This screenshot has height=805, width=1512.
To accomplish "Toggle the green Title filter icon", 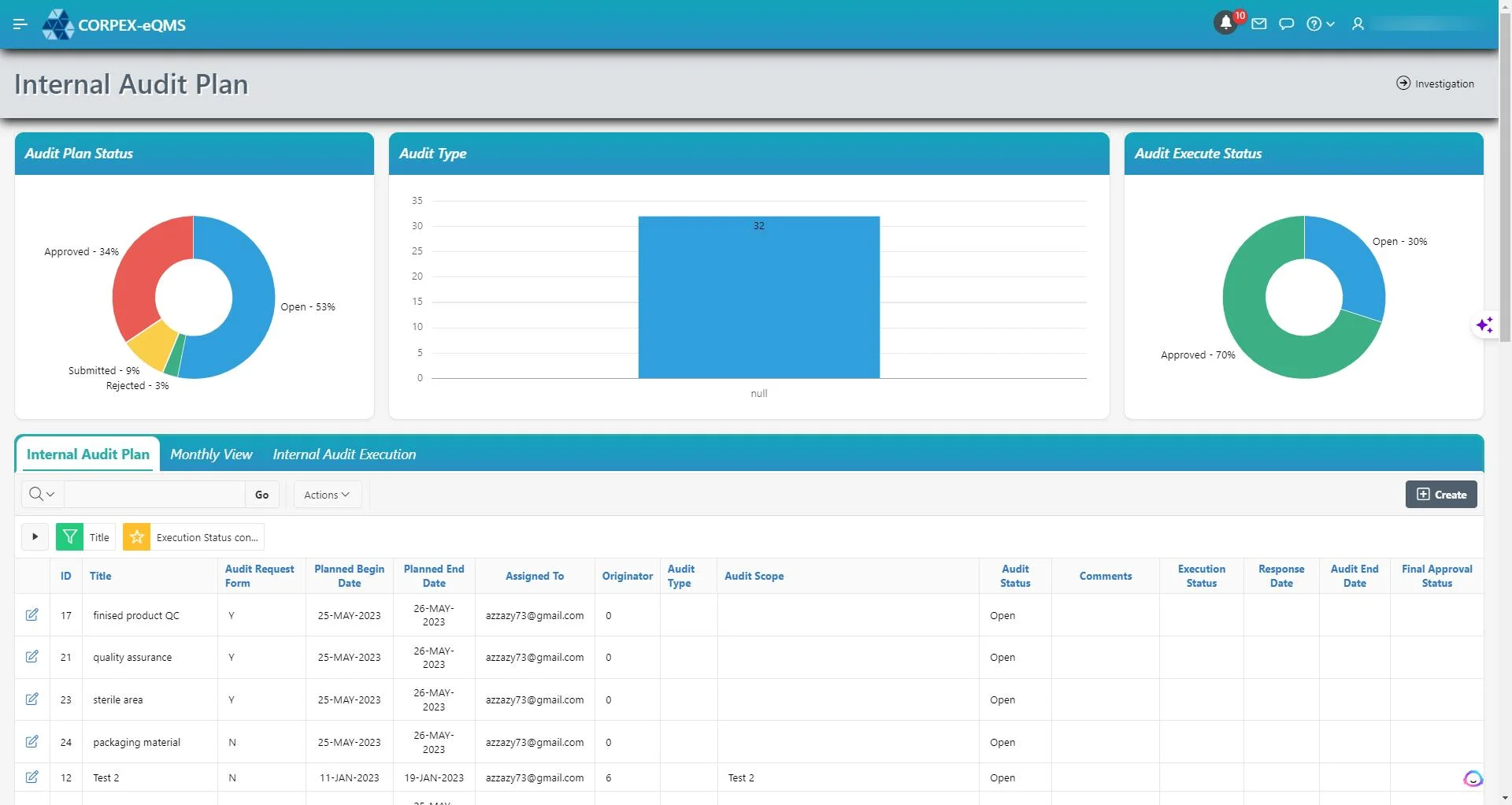I will point(69,537).
